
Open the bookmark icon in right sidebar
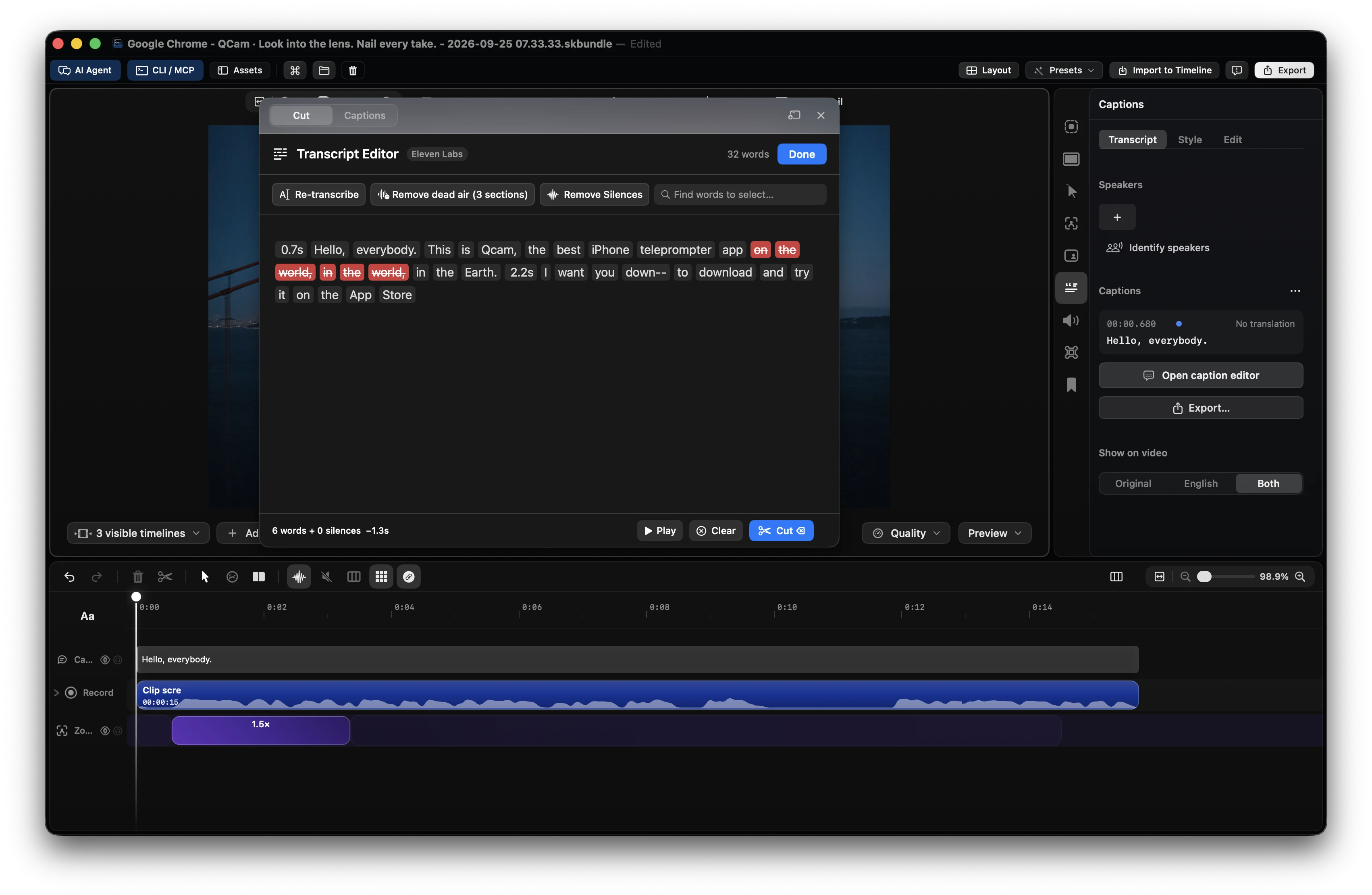point(1071,385)
